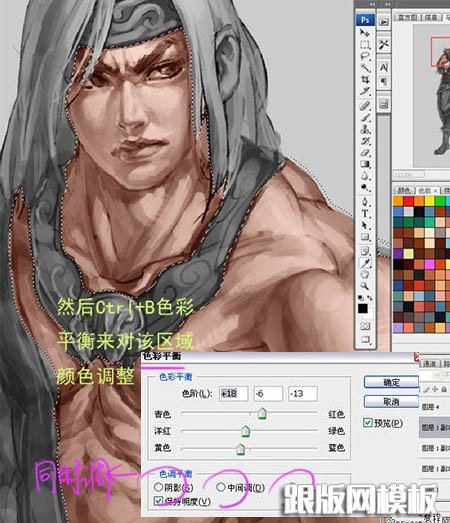450x523 pixels.
Task: Pick the bright magenta swatch
Action: [429, 265]
